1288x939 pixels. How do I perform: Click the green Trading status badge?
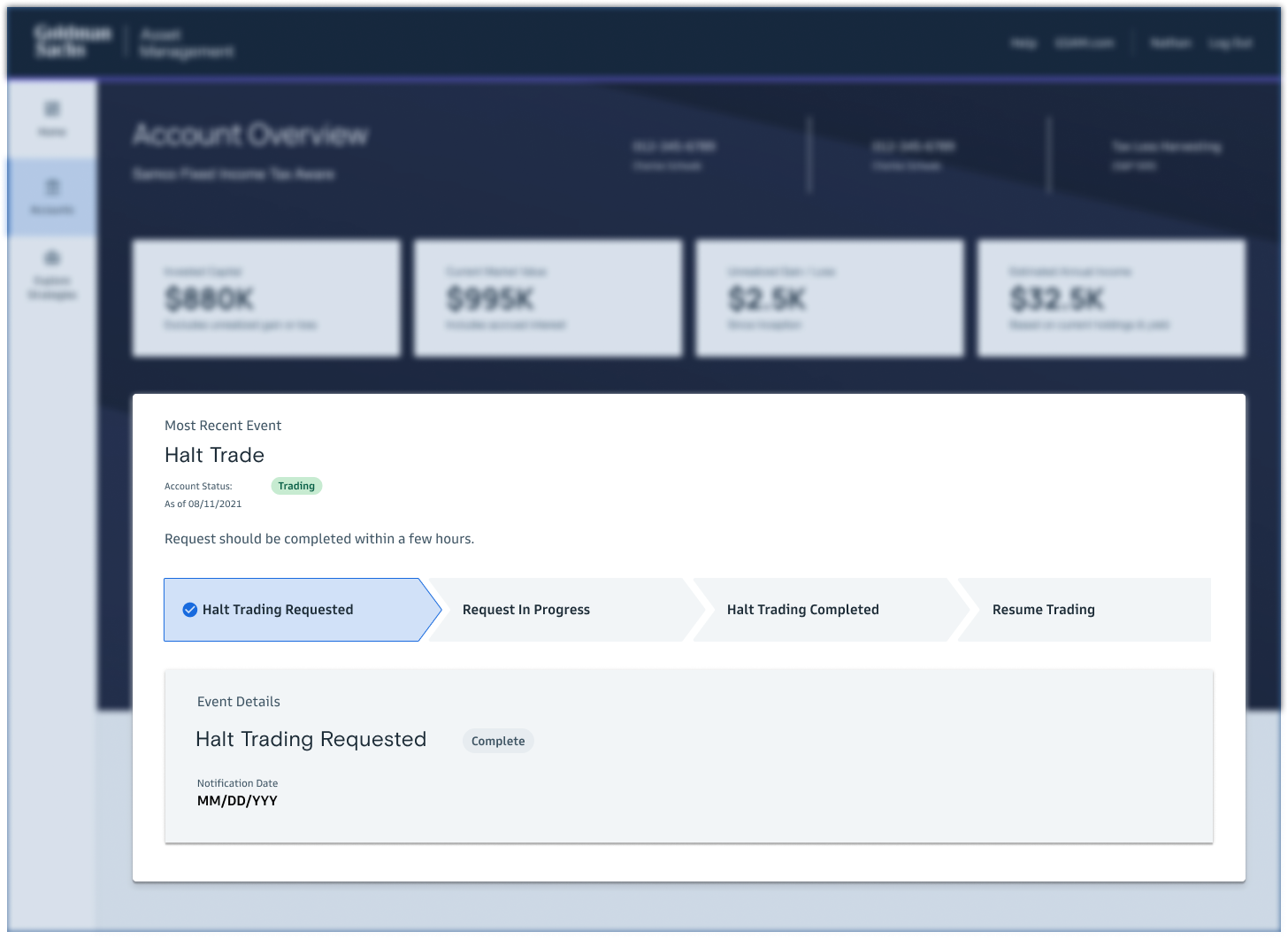[296, 486]
